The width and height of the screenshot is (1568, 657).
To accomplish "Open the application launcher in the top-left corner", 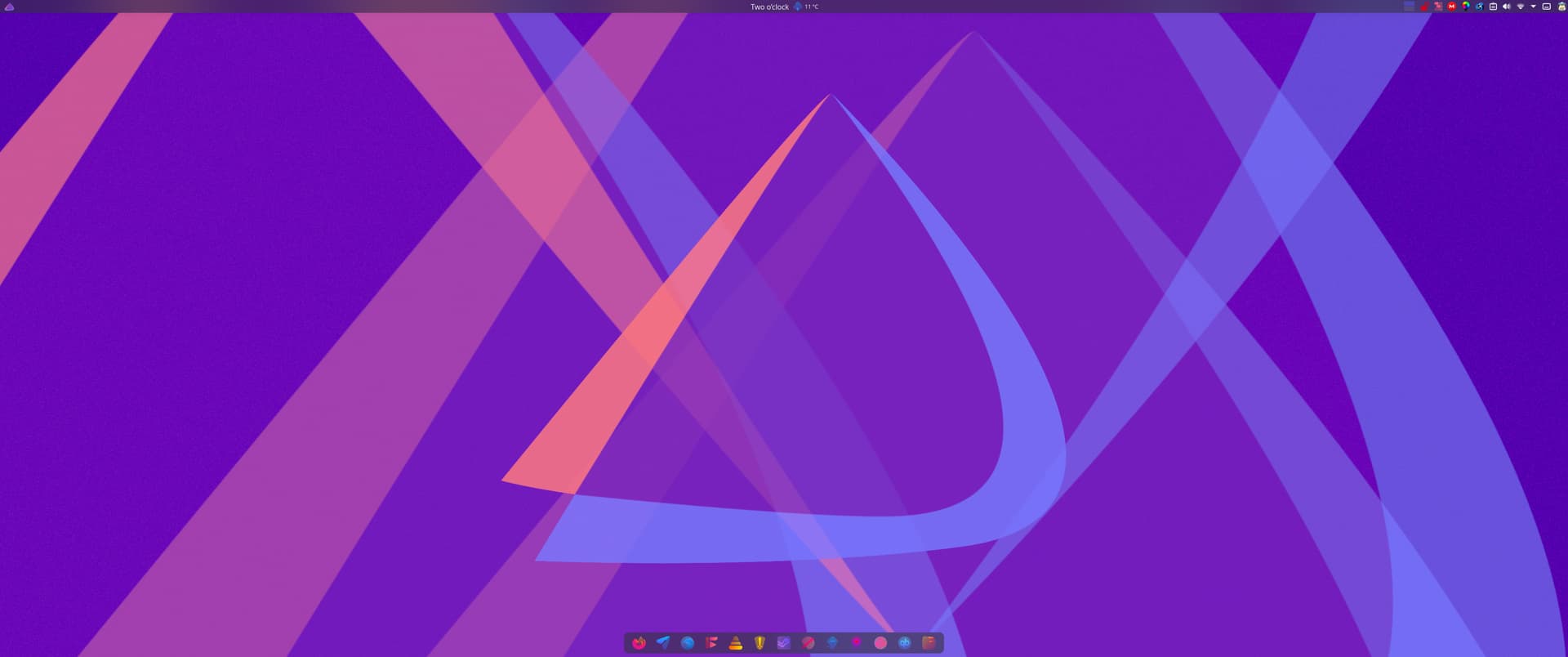I will point(10,7).
